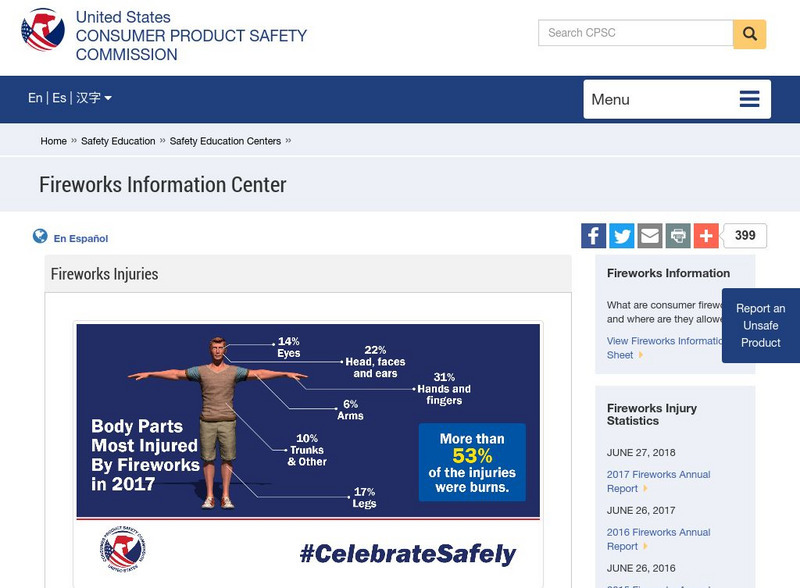Share the page on Twitter
The image size is (800, 588).
621,236
